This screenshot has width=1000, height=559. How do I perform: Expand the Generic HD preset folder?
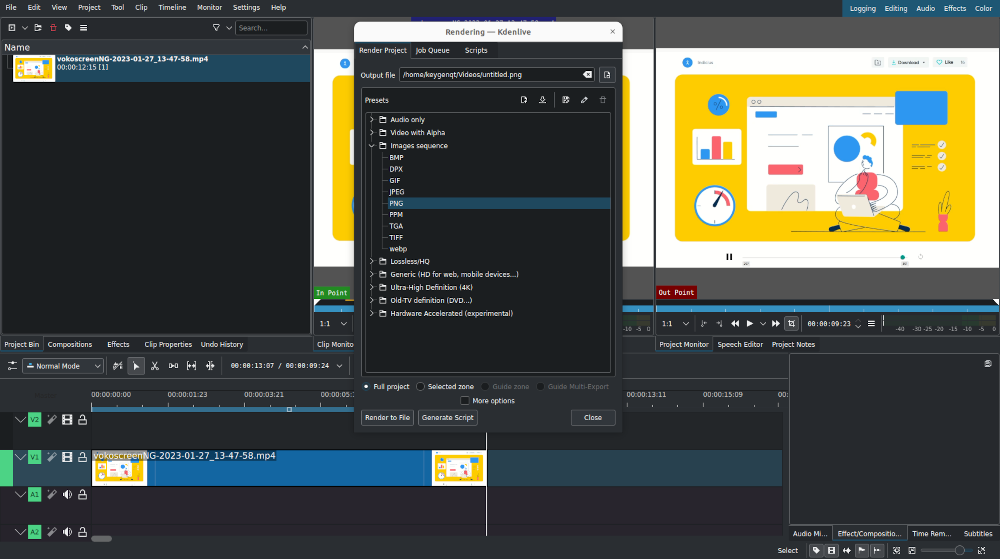pos(372,274)
